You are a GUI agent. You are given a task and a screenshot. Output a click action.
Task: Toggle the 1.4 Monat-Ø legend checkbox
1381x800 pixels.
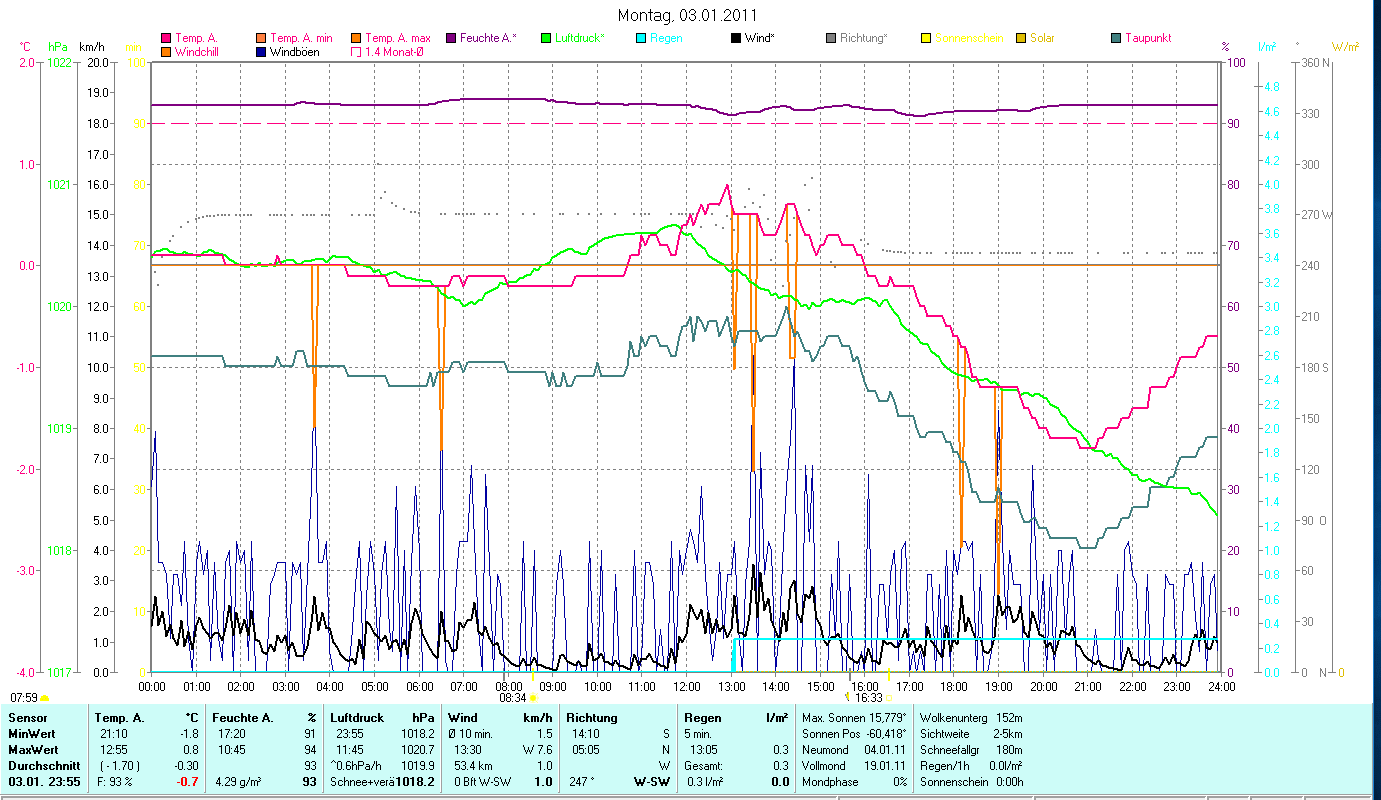click(x=356, y=51)
